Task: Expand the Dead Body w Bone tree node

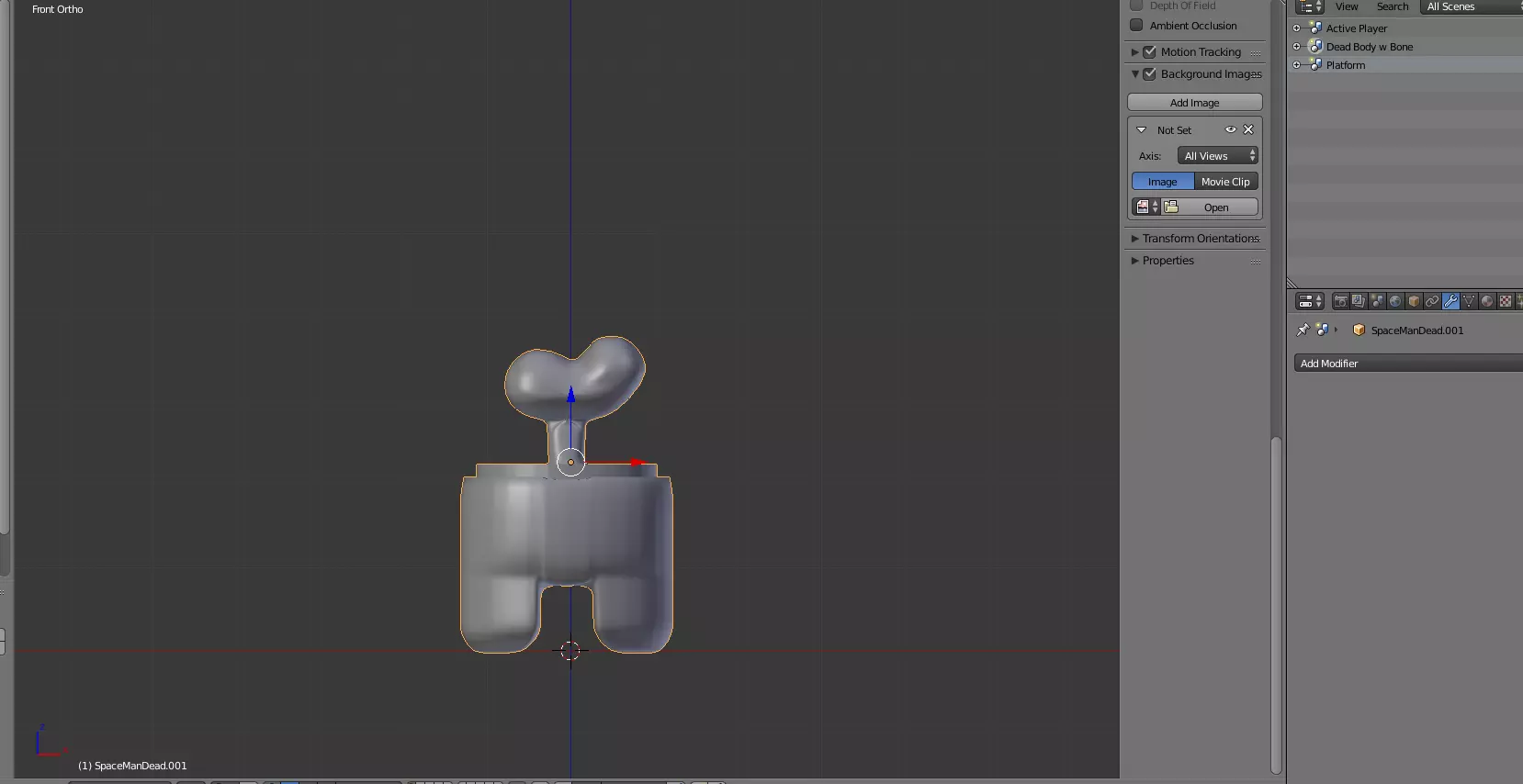Action: pyautogui.click(x=1297, y=47)
